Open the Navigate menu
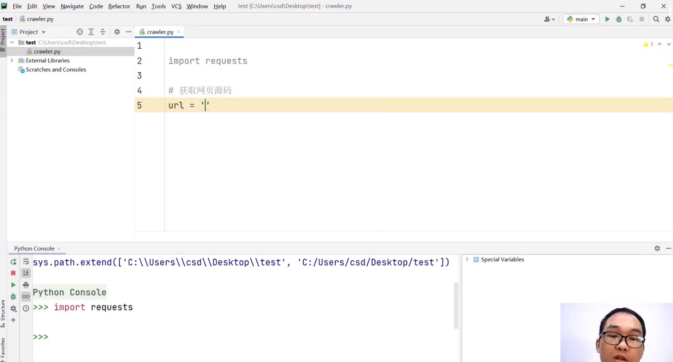Screen dimensions: 673x362 [x=72, y=6]
